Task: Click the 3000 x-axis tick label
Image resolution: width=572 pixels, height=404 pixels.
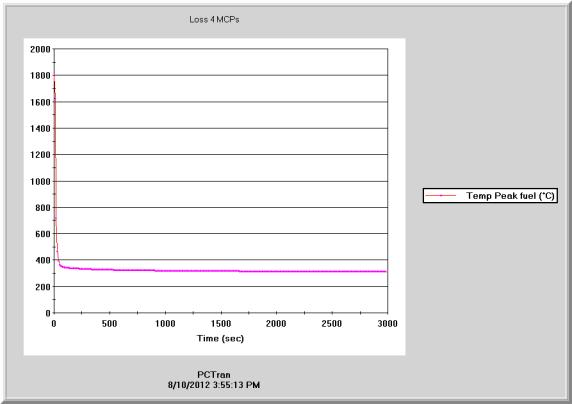Action: click(x=387, y=324)
